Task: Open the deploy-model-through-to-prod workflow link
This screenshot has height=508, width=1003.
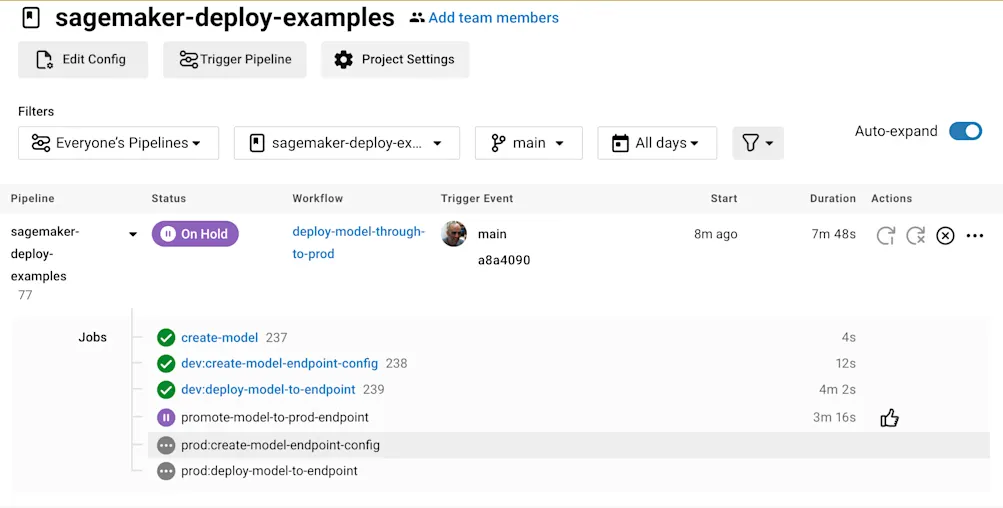Action: 358,242
